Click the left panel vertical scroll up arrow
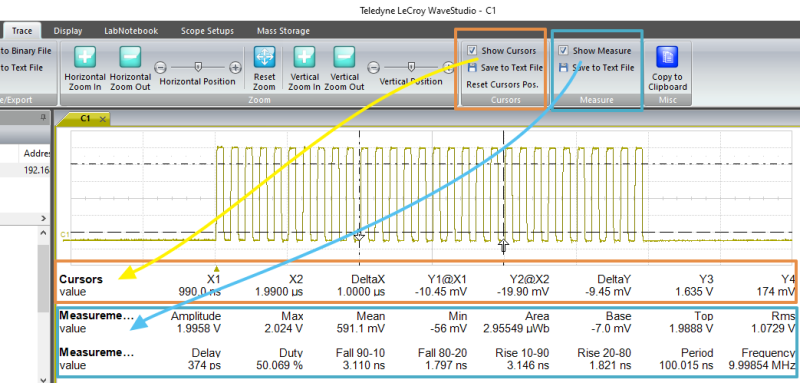 click(43, 233)
